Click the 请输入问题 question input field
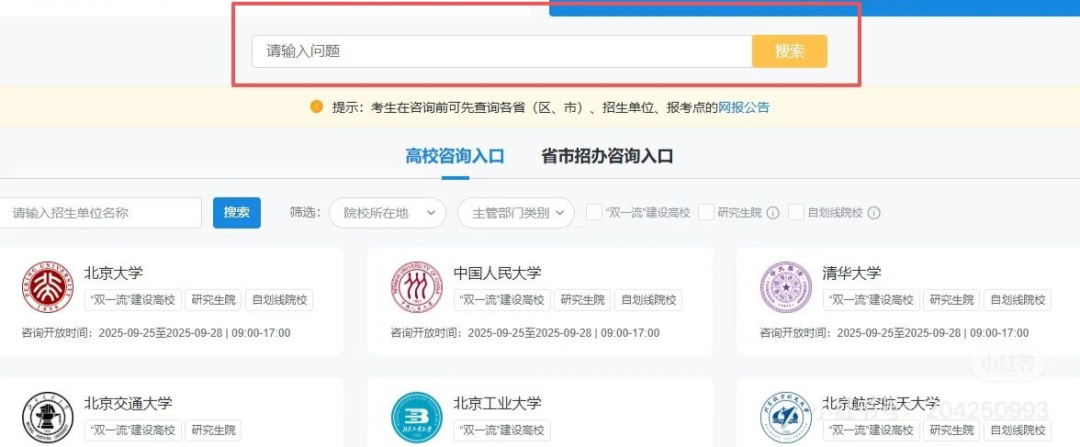Viewport: 1080px width, 447px height. (x=501, y=52)
